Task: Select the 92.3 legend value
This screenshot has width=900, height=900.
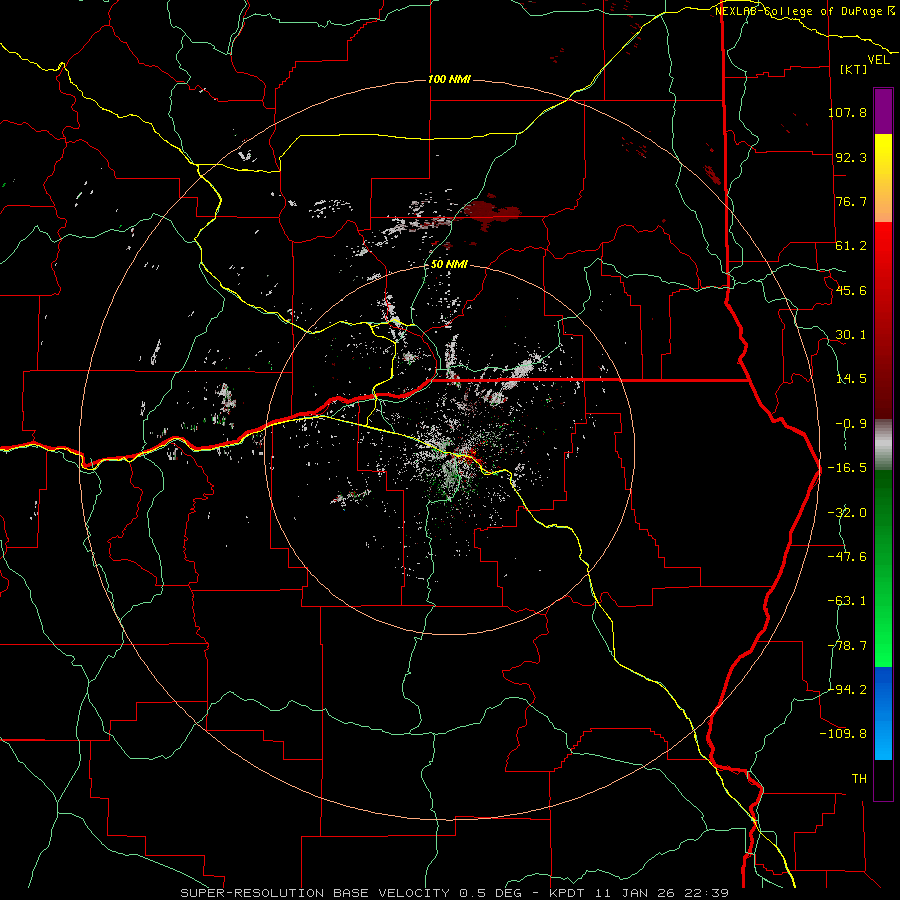Action: click(x=851, y=157)
